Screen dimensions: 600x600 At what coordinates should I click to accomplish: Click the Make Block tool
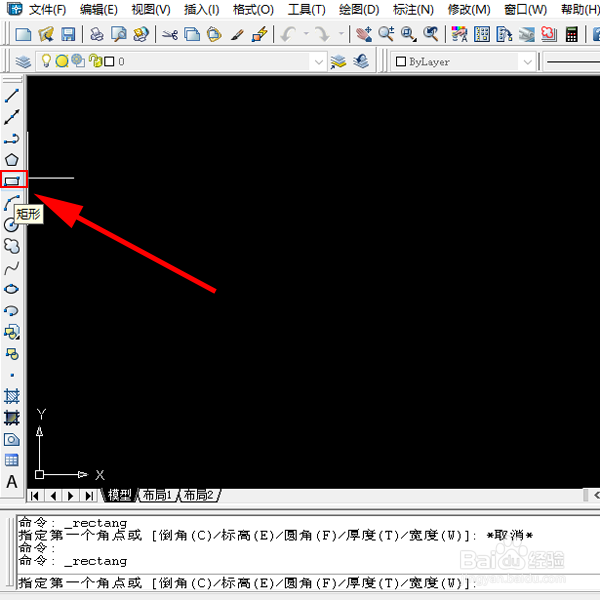(x=11, y=354)
